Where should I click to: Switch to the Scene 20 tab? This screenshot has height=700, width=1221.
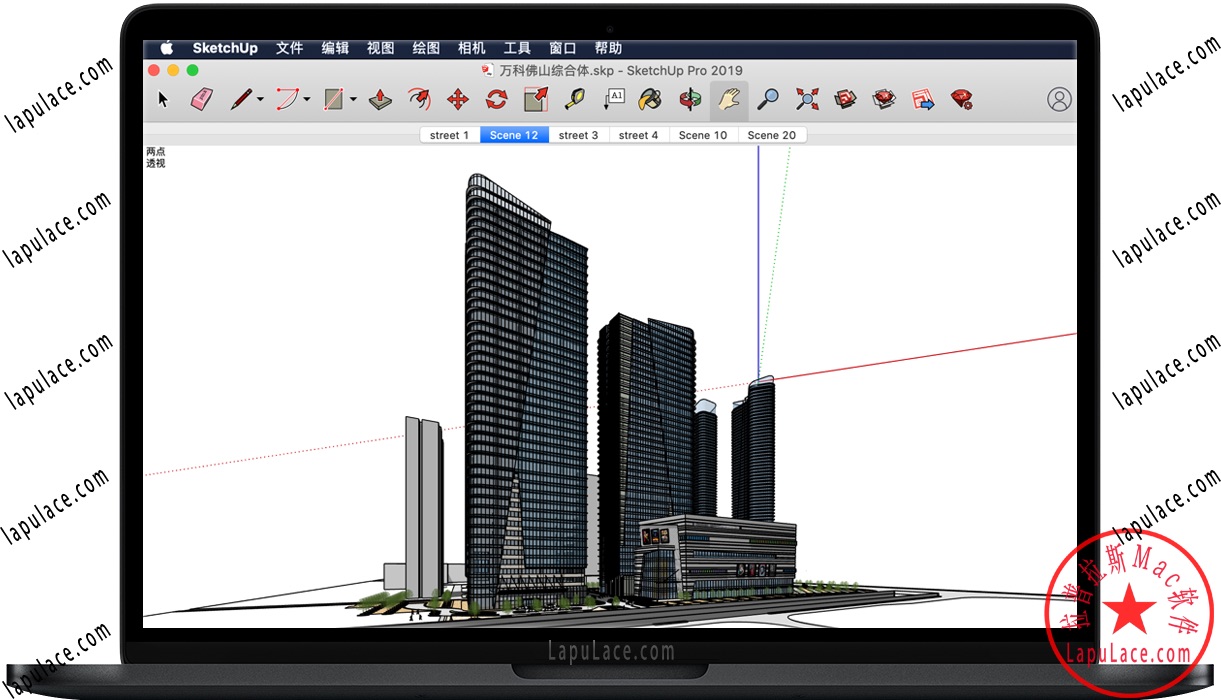(x=772, y=135)
